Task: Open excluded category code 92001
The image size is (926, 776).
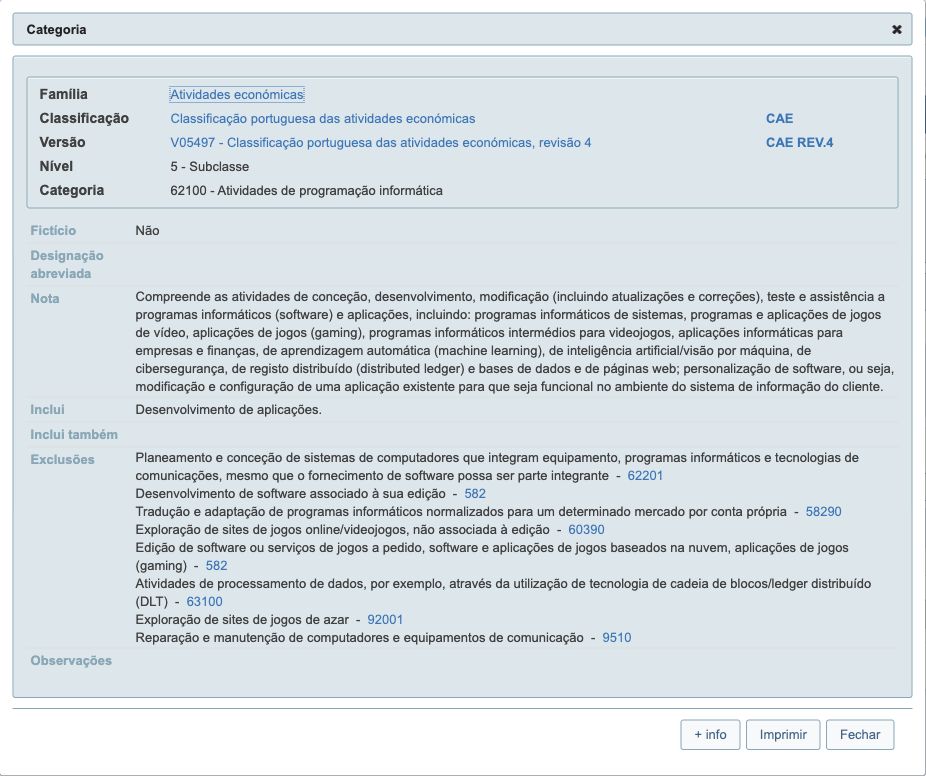Action: coord(385,620)
